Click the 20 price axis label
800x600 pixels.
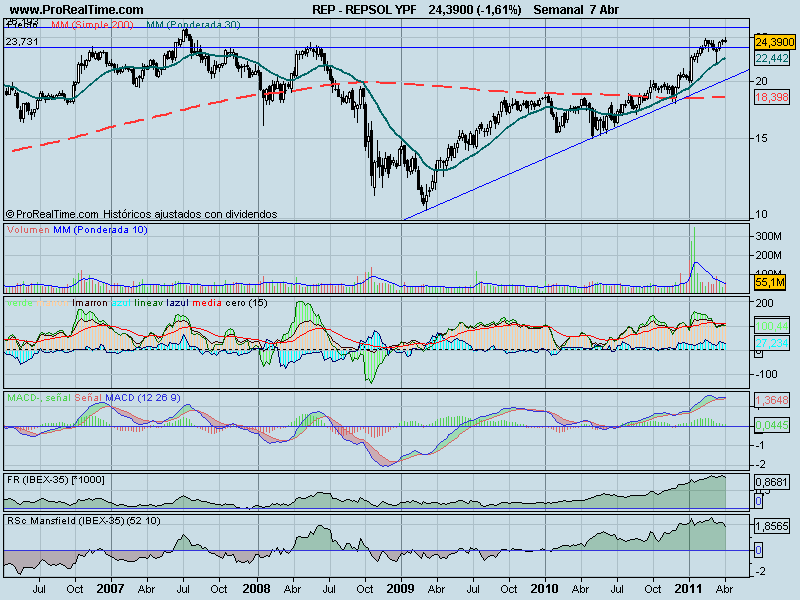[x=762, y=81]
